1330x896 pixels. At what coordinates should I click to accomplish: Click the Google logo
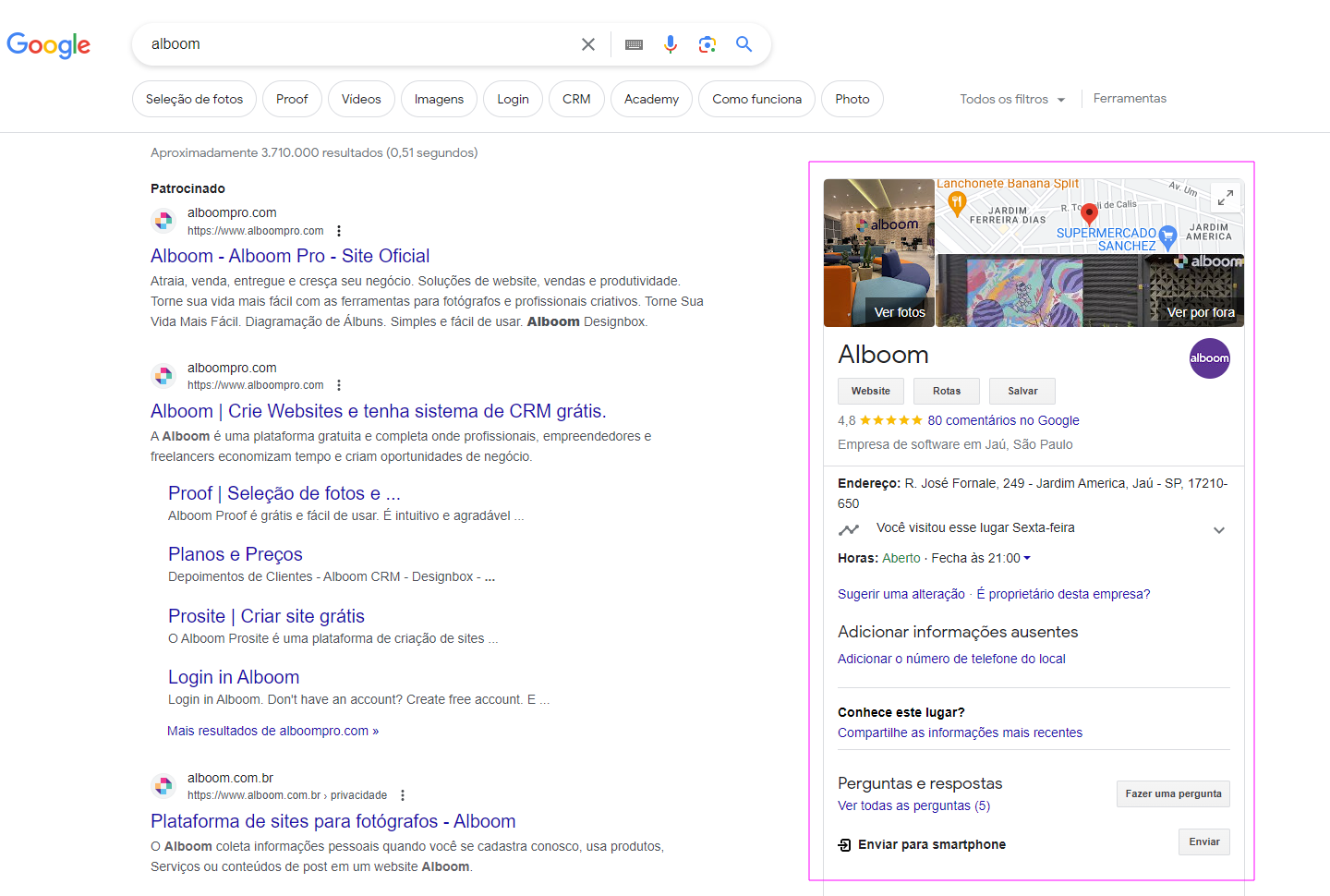(49, 45)
